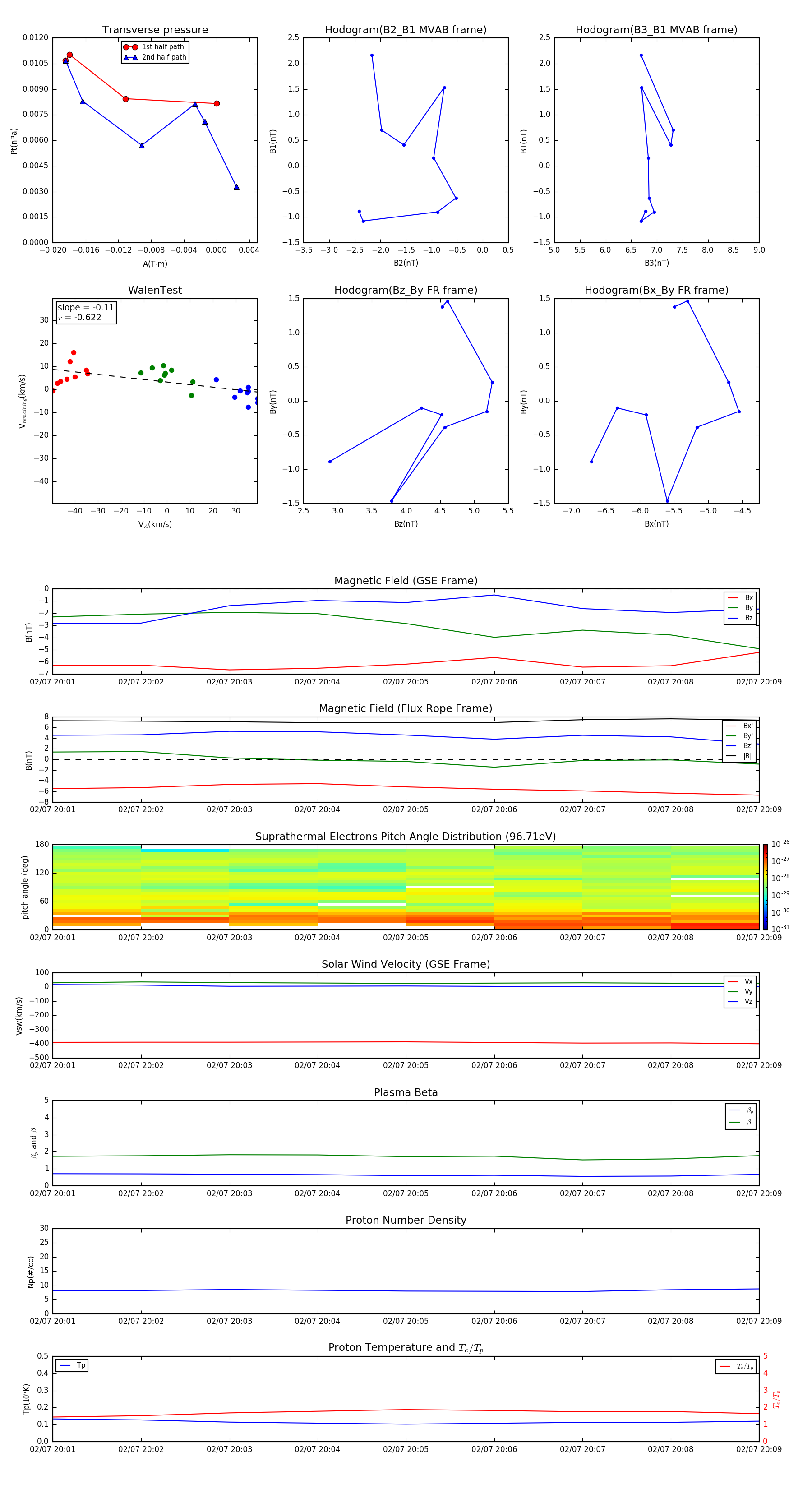
Task: Click the 'Proton Temperature and Te/Tp' title
Action: (406, 1347)
